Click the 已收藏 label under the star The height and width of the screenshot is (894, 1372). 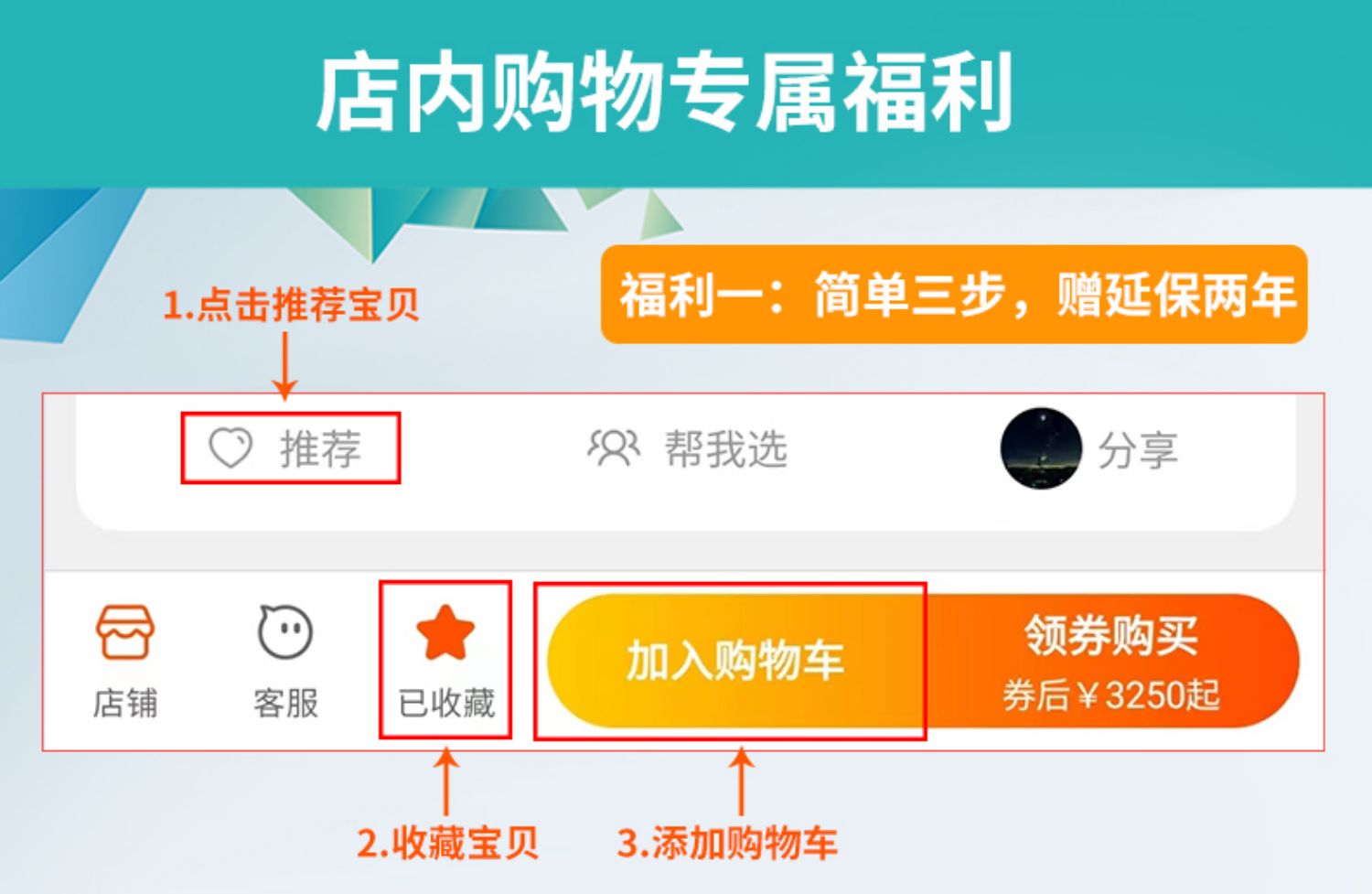click(x=446, y=703)
